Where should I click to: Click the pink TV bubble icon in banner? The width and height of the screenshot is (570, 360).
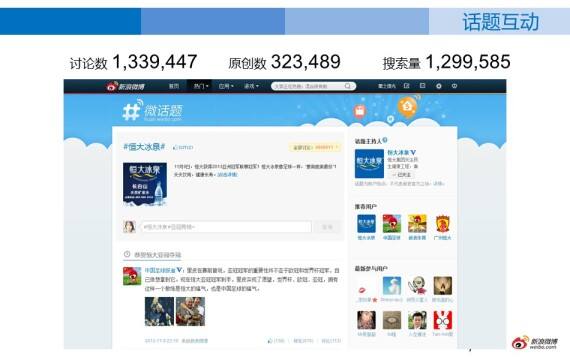[x=360, y=111]
